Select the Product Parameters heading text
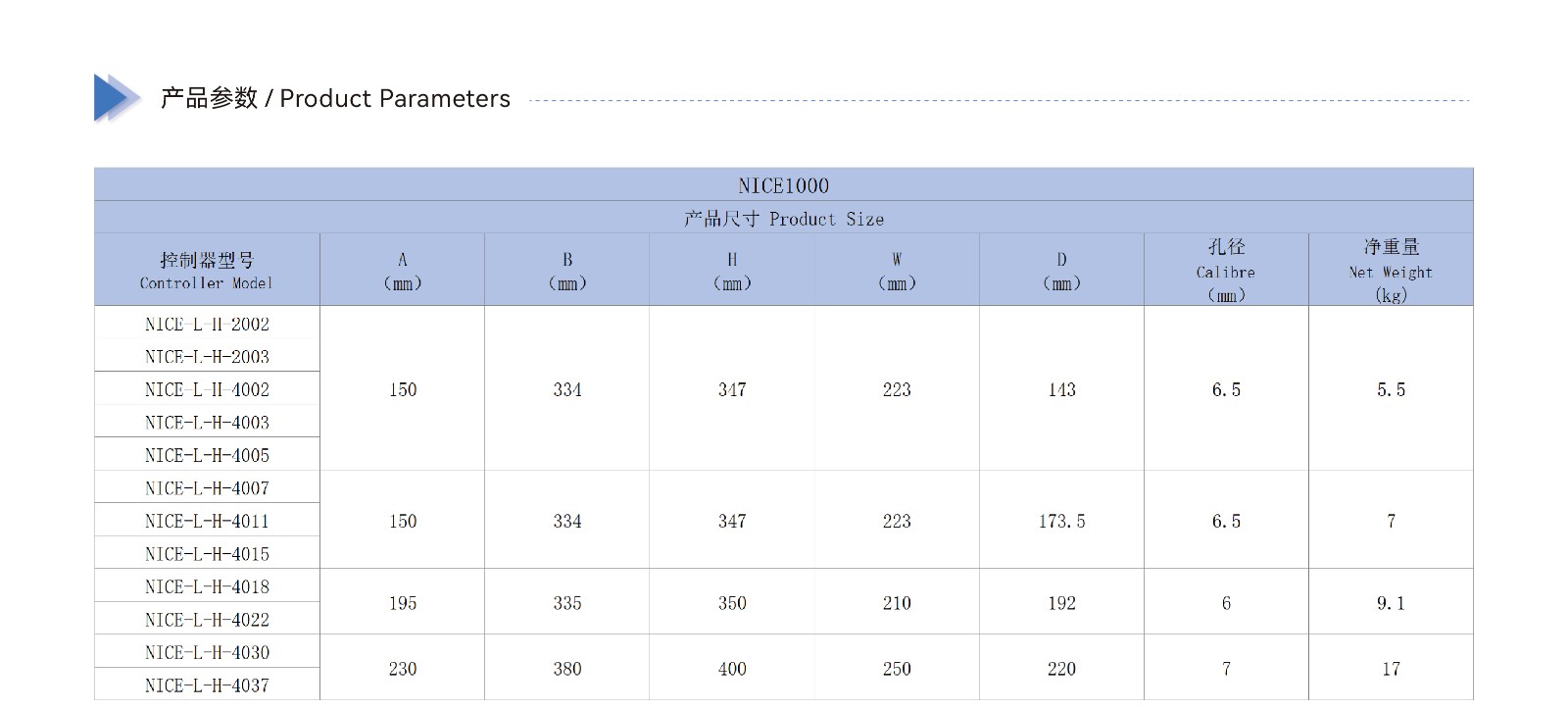1568x709 pixels. [x=335, y=98]
